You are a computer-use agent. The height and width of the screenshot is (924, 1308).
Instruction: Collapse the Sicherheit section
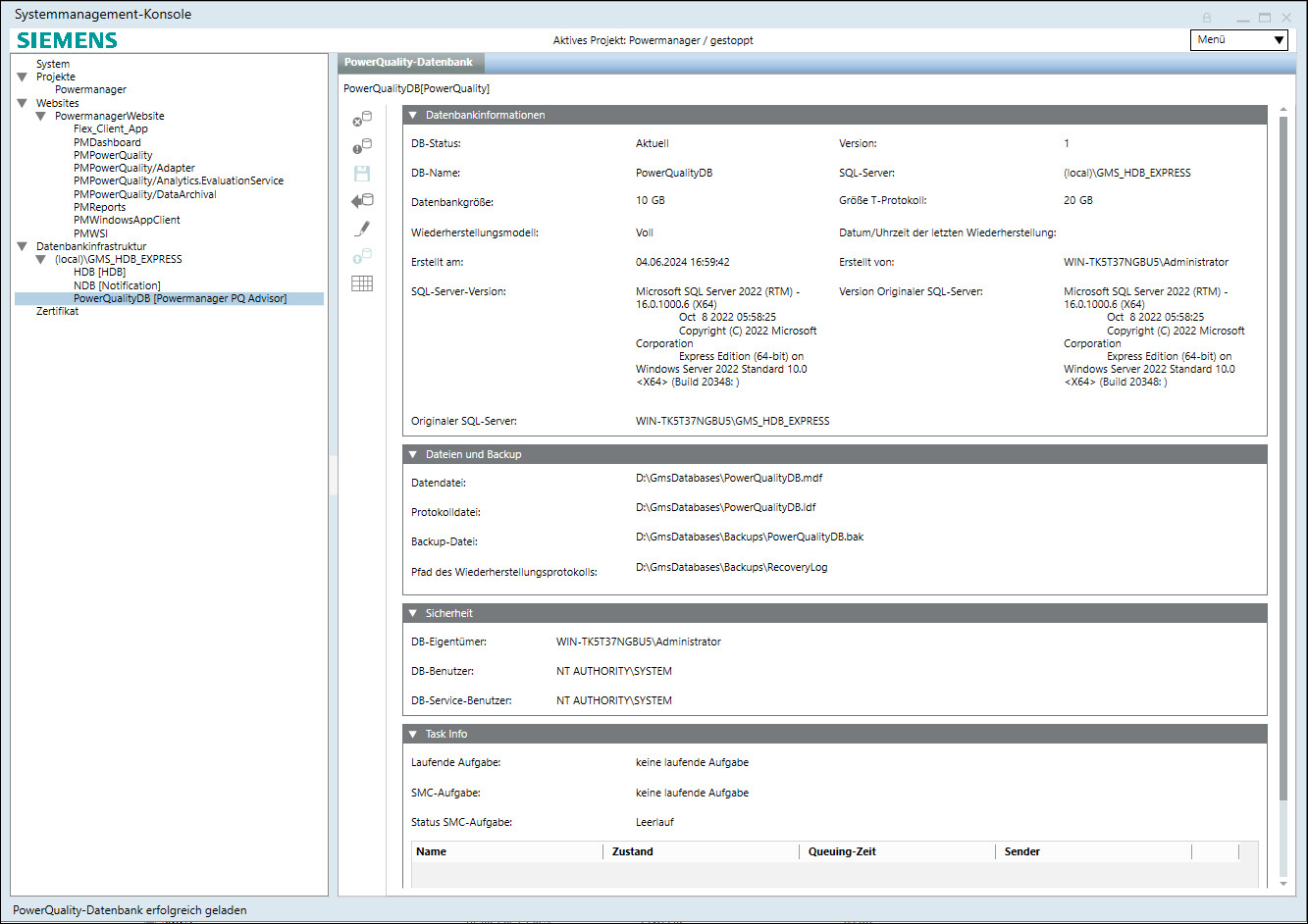click(x=413, y=614)
